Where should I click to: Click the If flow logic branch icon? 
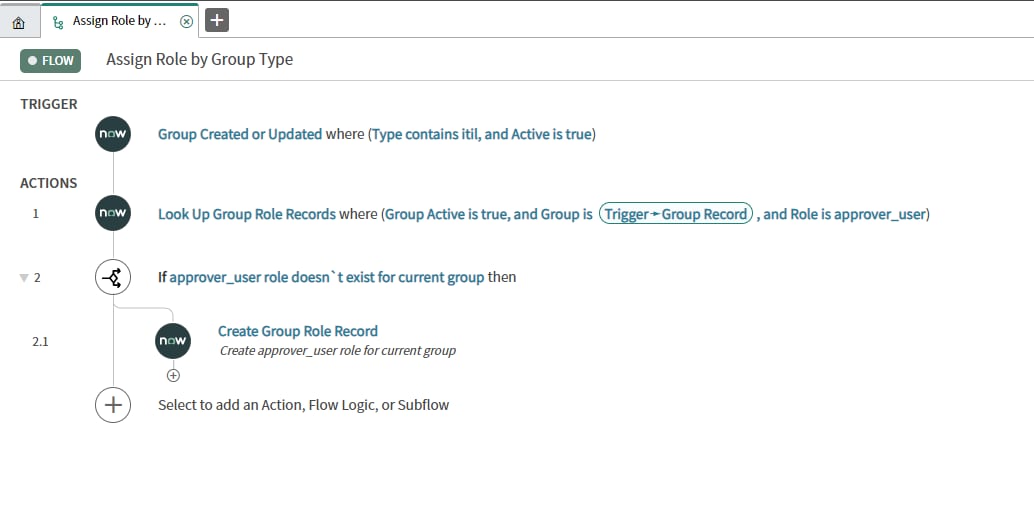click(113, 277)
